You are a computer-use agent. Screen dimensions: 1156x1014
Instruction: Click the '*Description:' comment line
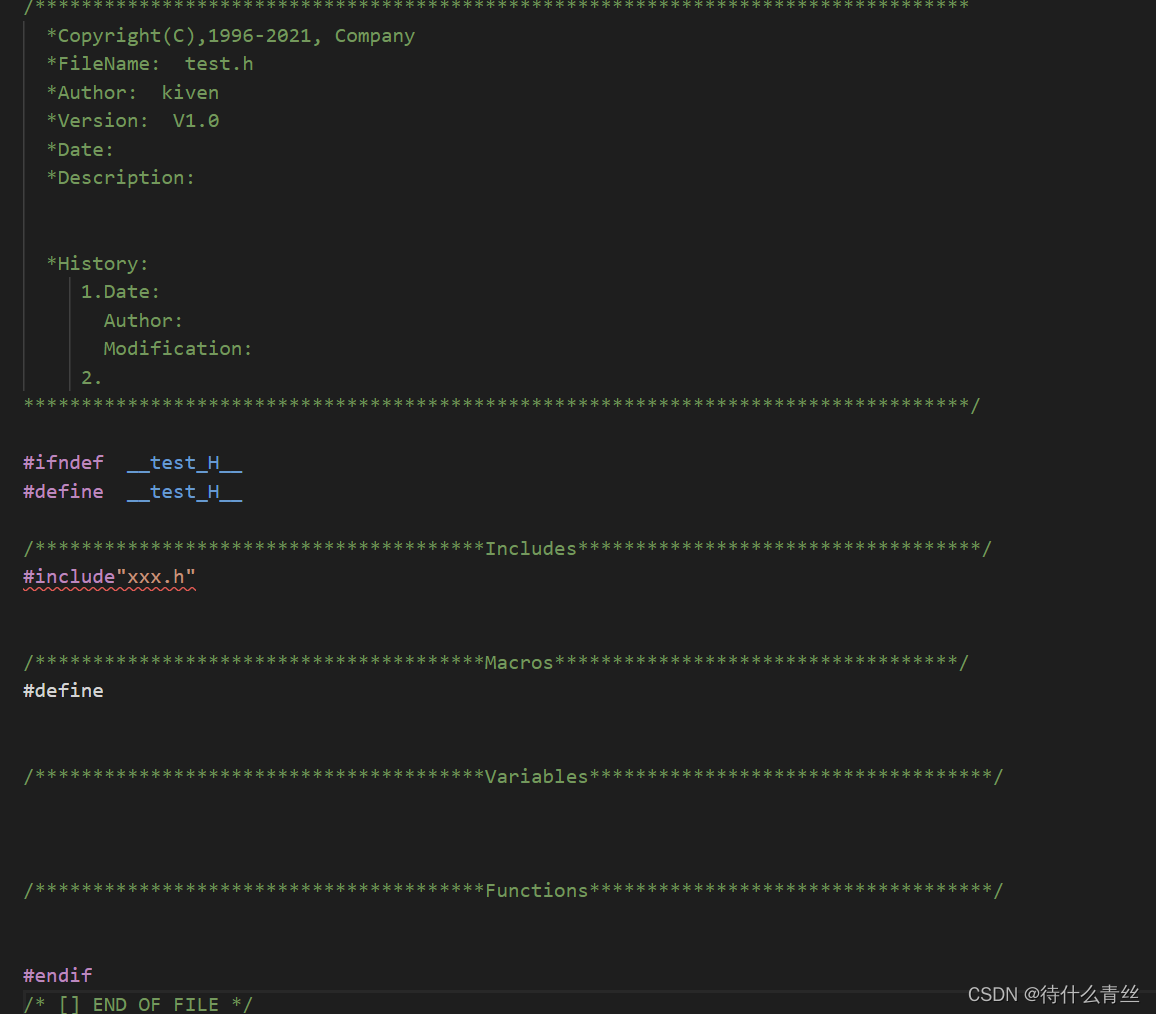(x=120, y=178)
